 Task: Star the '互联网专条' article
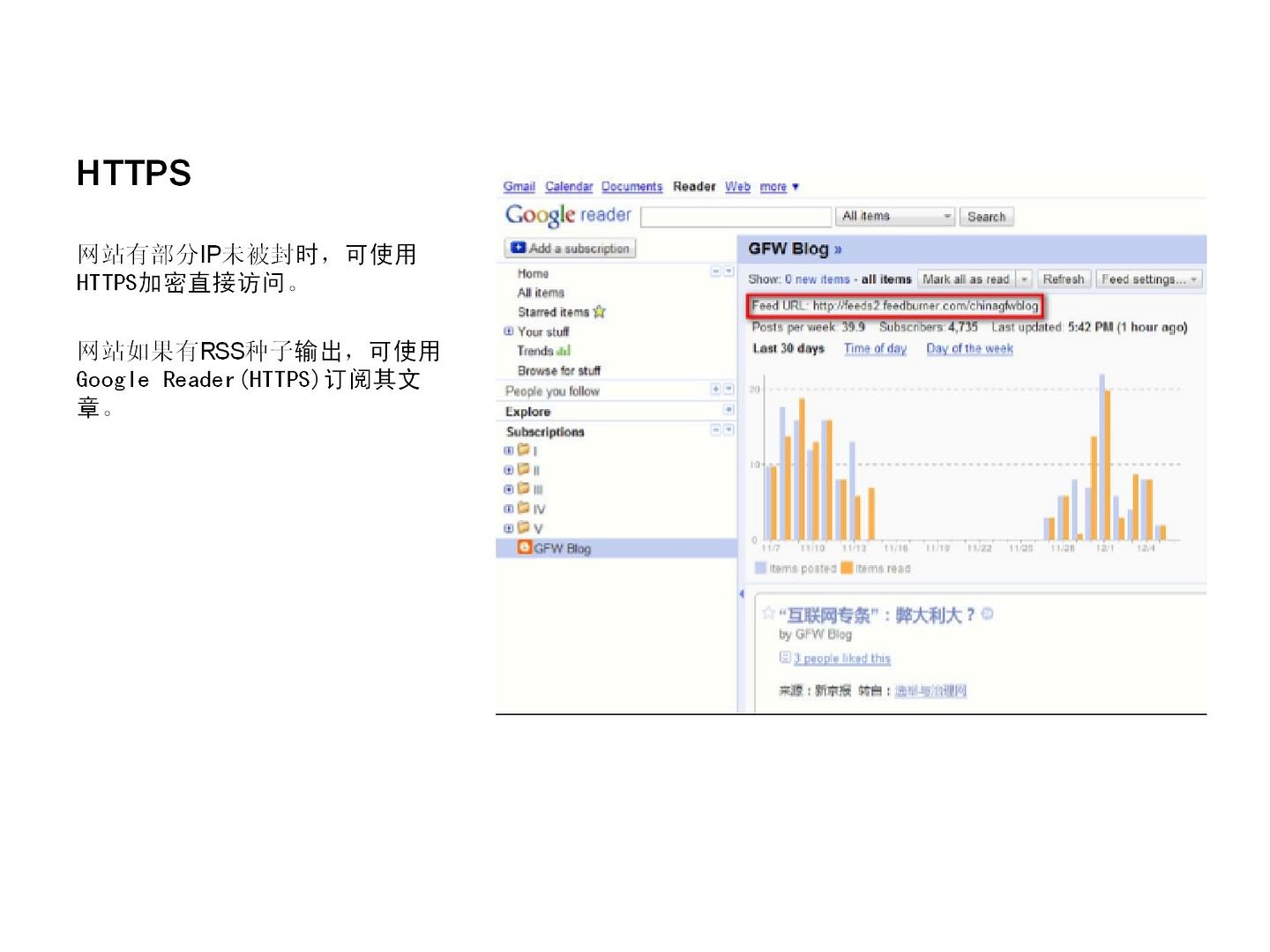[768, 614]
